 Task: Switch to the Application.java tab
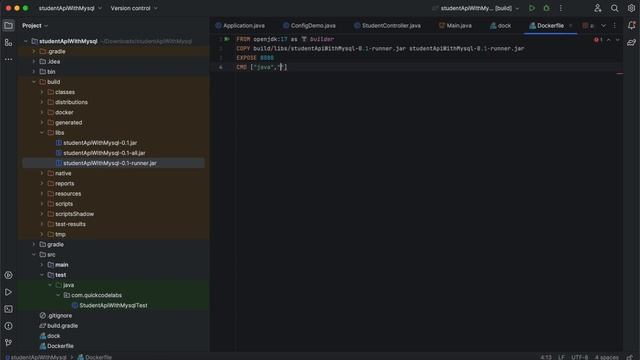pyautogui.click(x=240, y=25)
